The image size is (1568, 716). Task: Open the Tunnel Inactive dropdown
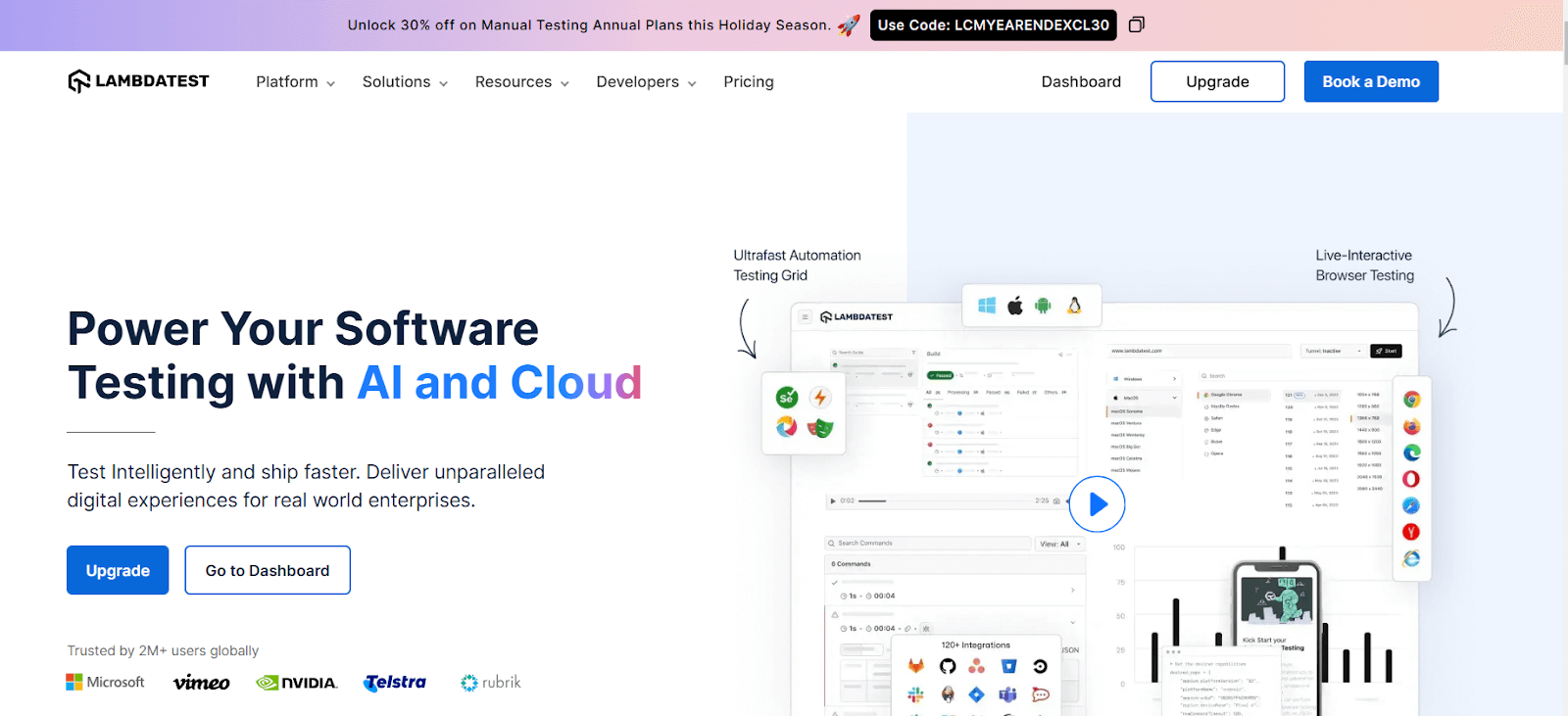(x=1333, y=351)
